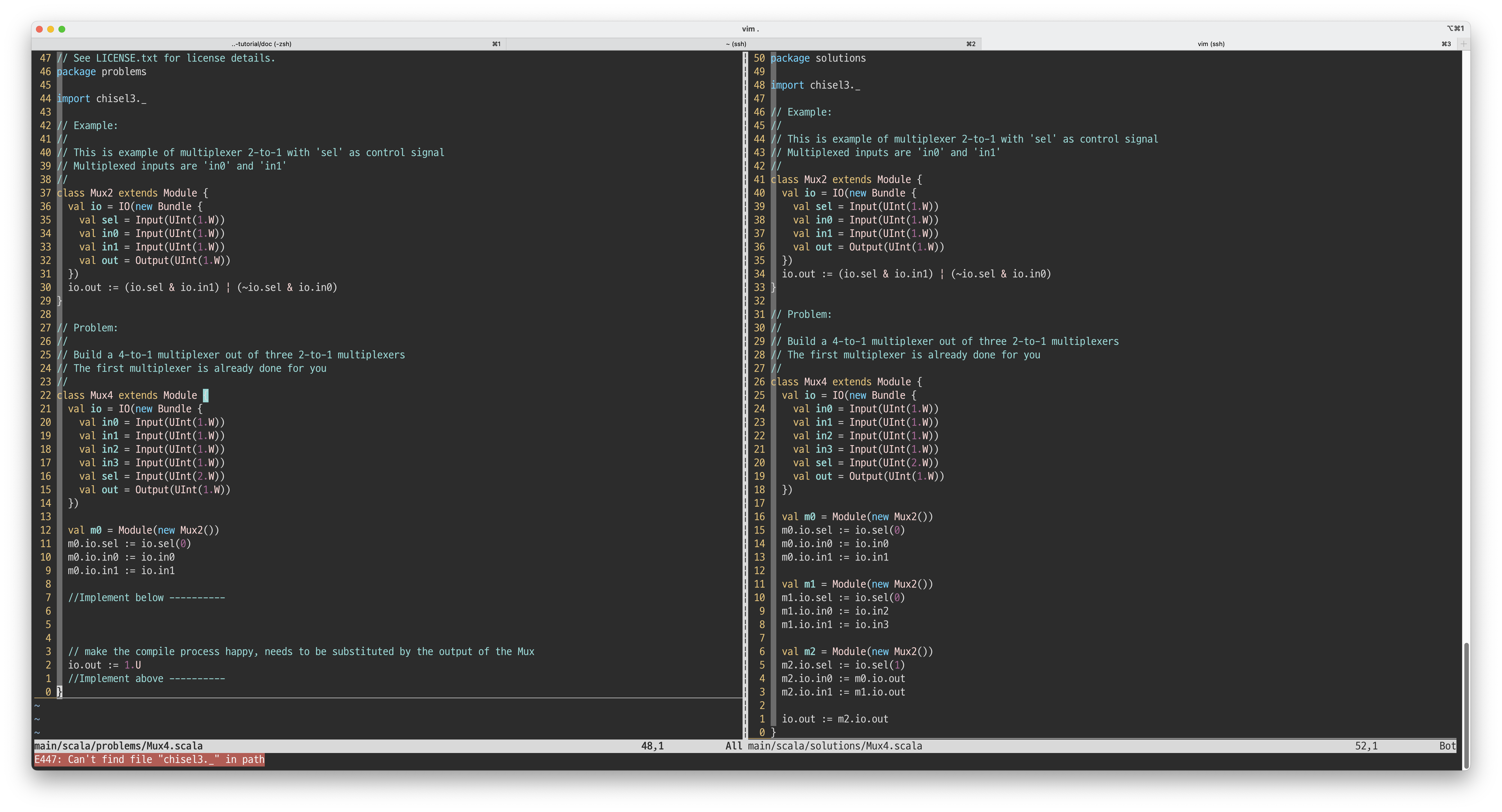Select the 'vim (ssh)' terminal tab
1502x812 pixels.
1218,44
